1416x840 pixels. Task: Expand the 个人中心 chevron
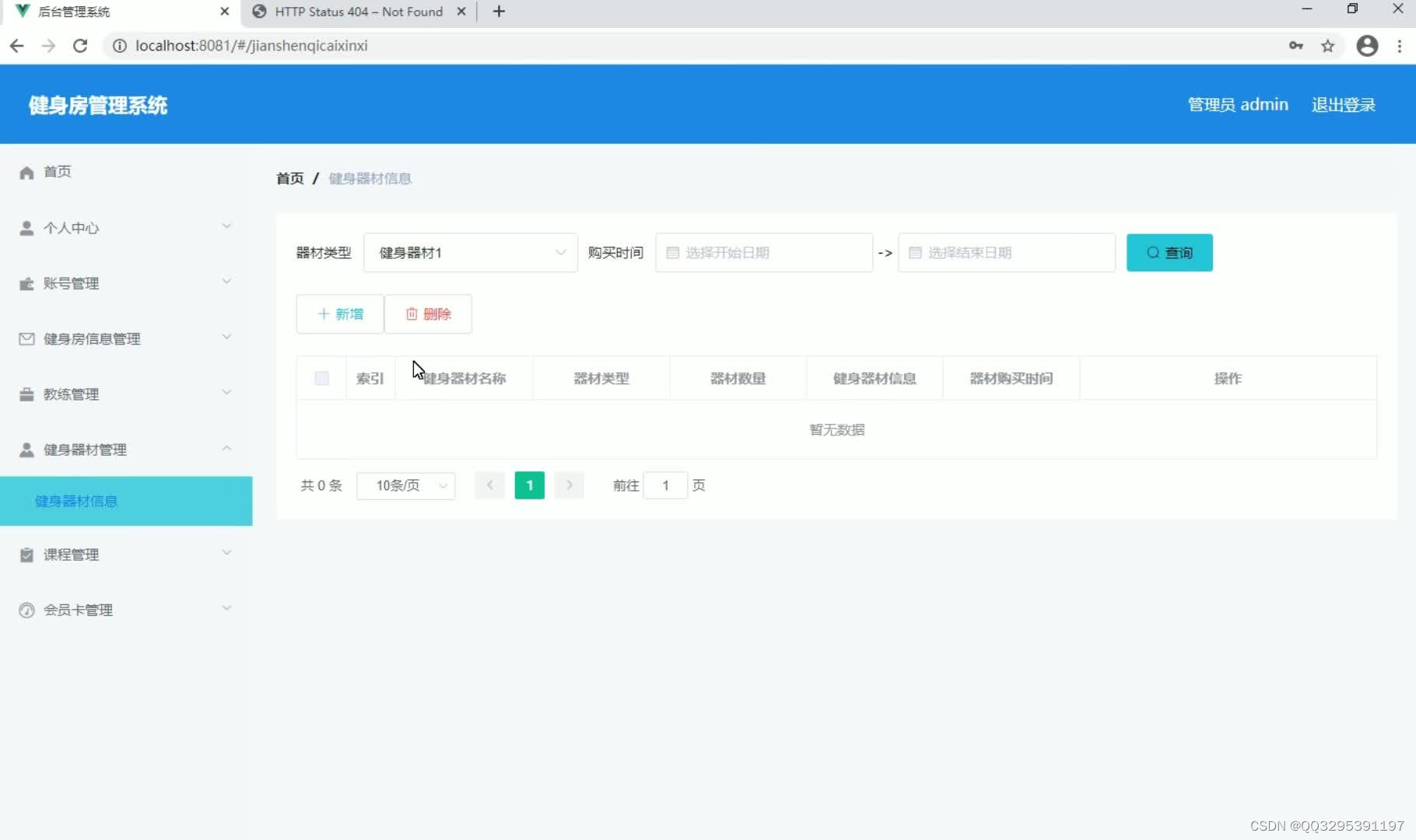(226, 226)
